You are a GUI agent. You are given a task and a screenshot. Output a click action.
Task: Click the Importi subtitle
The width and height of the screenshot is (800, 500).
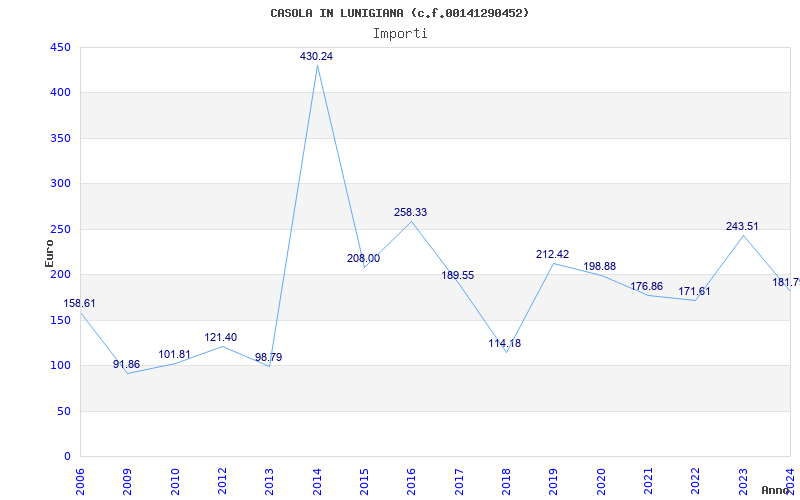400,34
